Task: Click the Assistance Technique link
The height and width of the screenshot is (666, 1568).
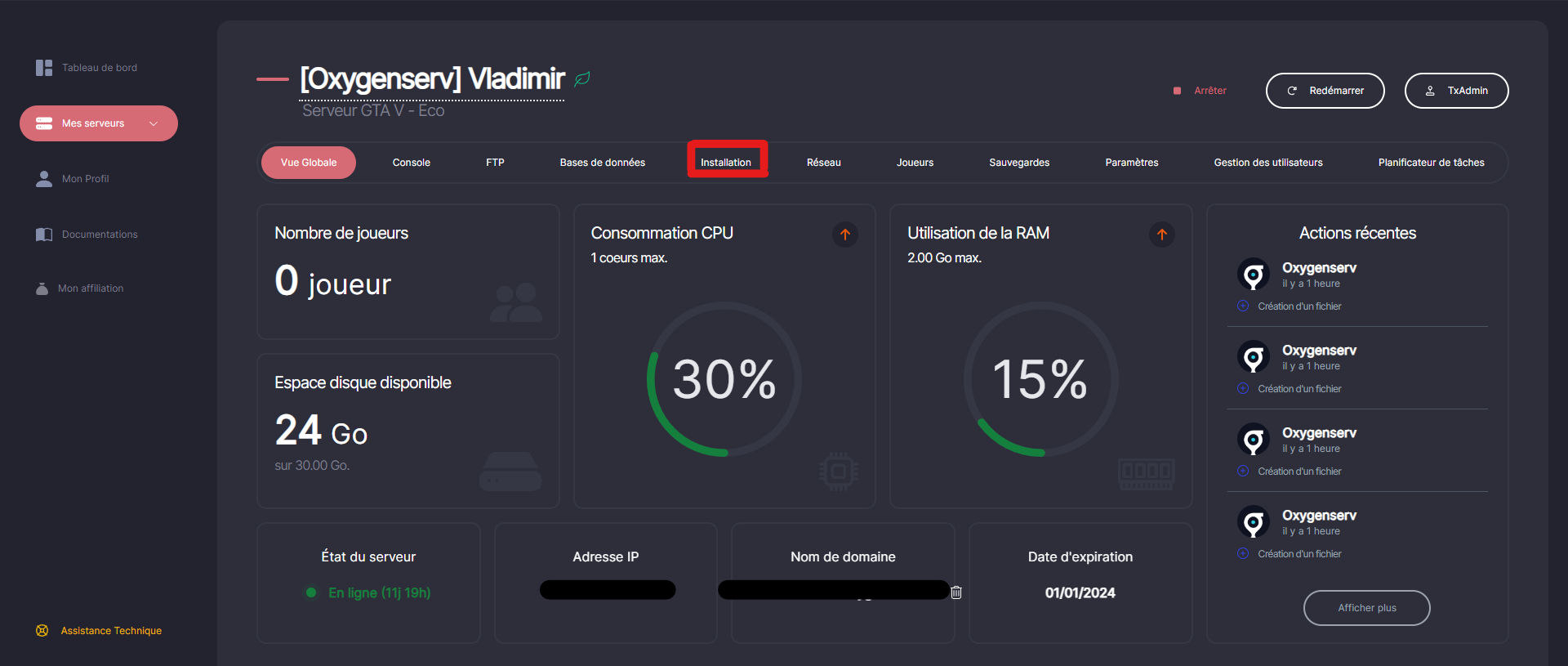Action: coord(111,631)
